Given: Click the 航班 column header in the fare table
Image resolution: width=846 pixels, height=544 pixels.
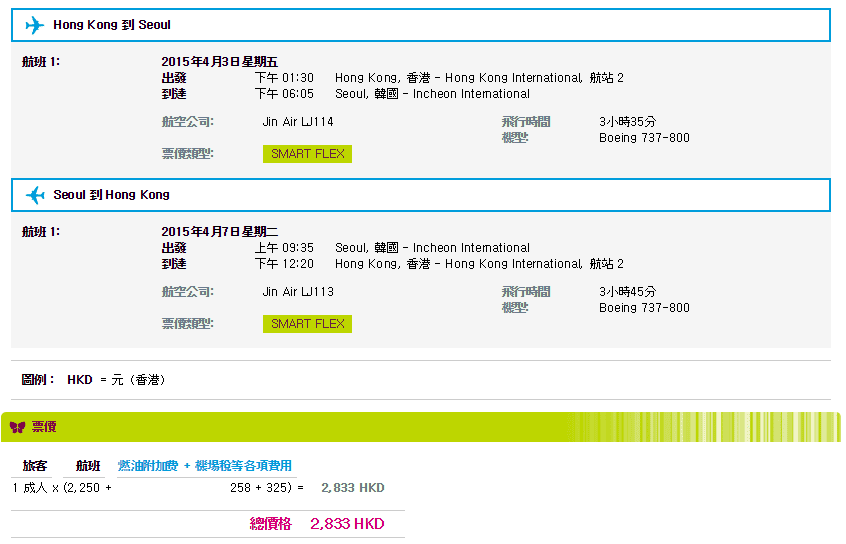Looking at the screenshot, I should 88,466.
